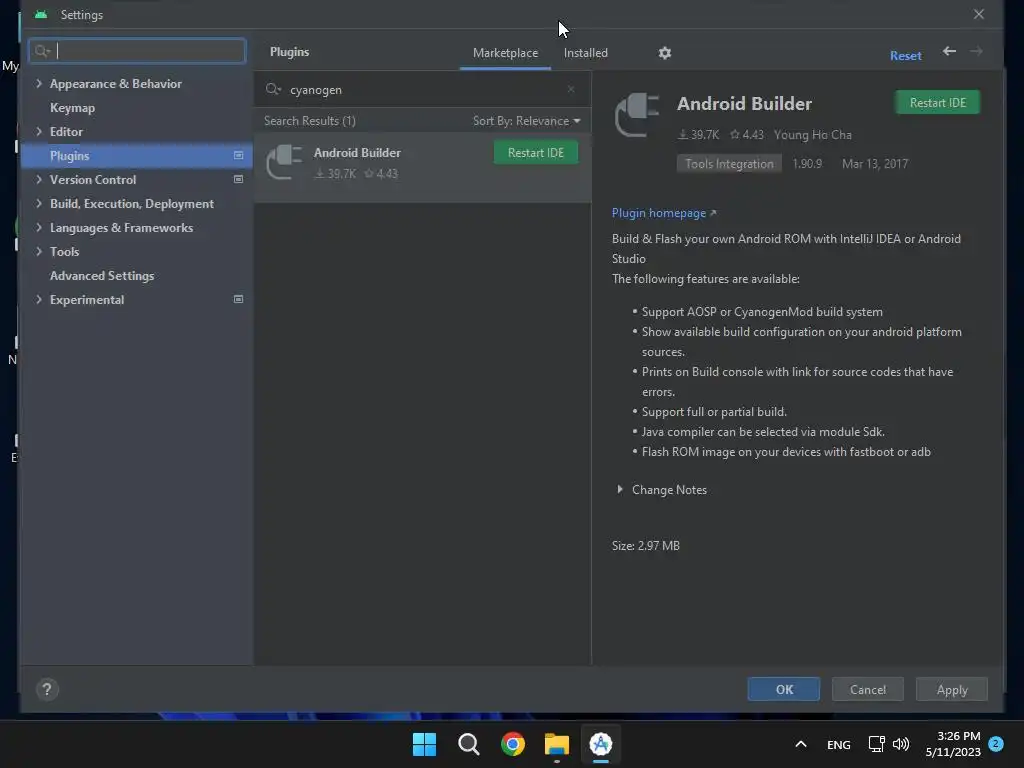Click Restart IDE in plugin details pane

click(937, 103)
